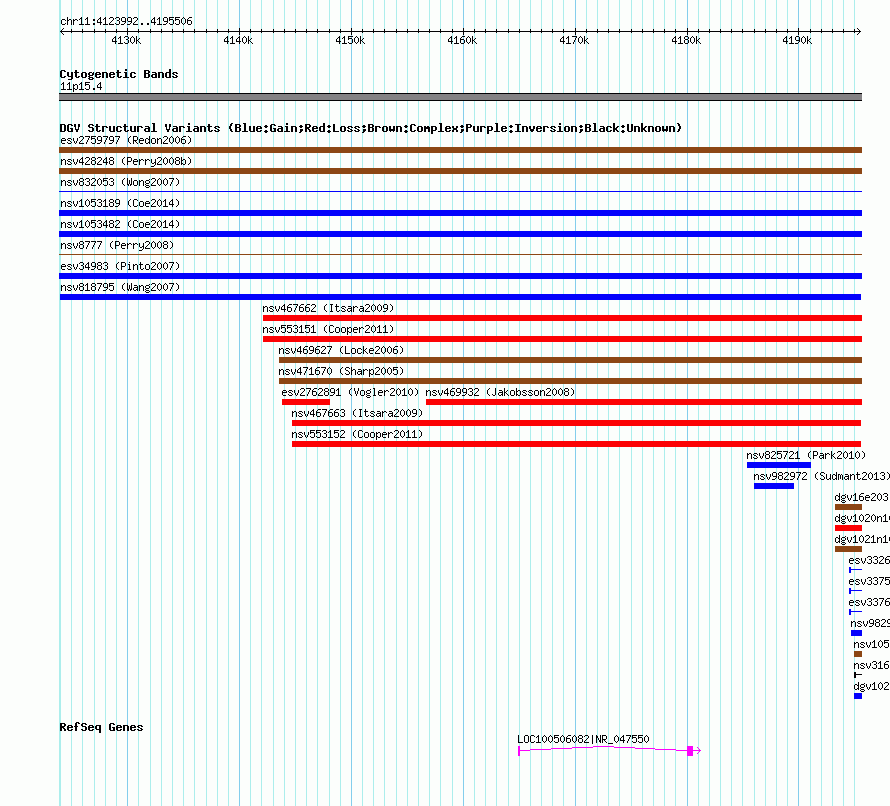Viewport: 890px width, 806px height.
Task: Click the red bar of nsv467663
Action: pos(577,423)
